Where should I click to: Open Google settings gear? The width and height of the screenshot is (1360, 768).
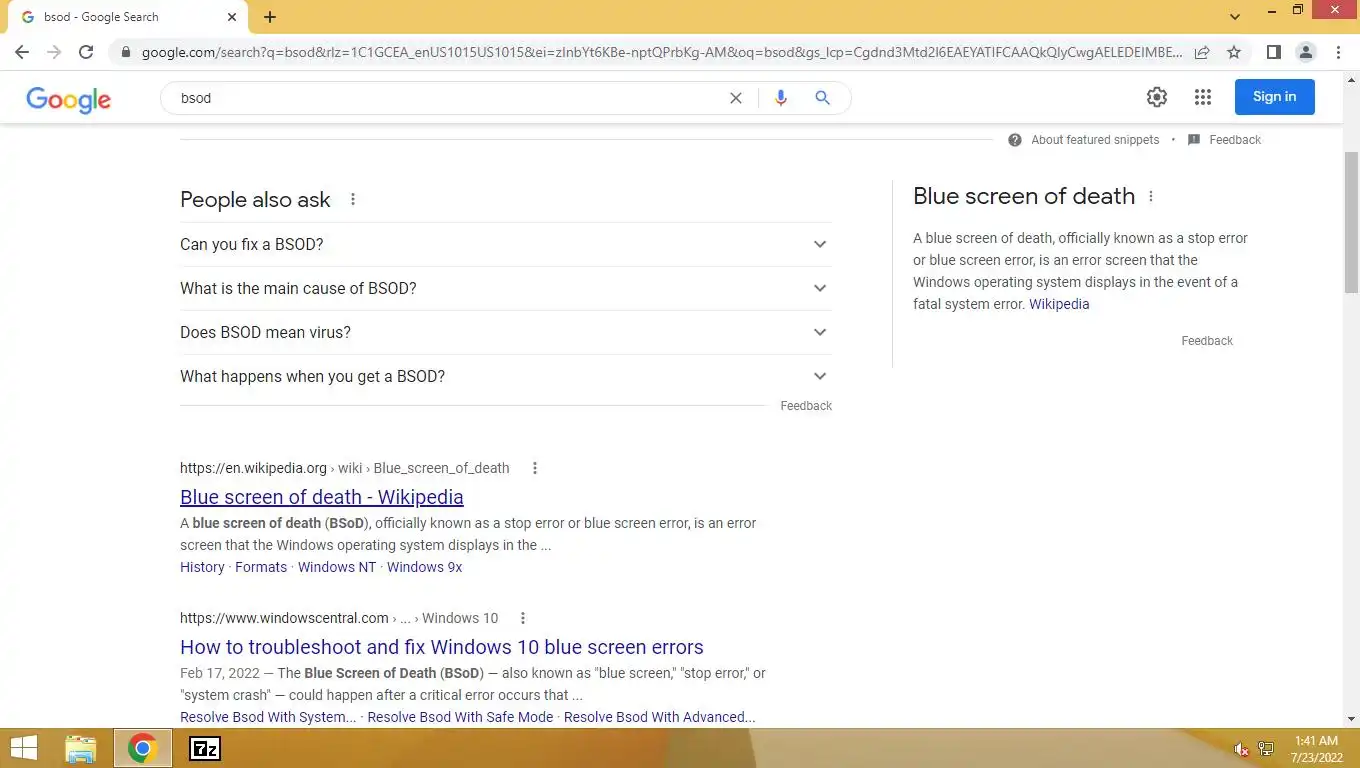(x=1157, y=97)
